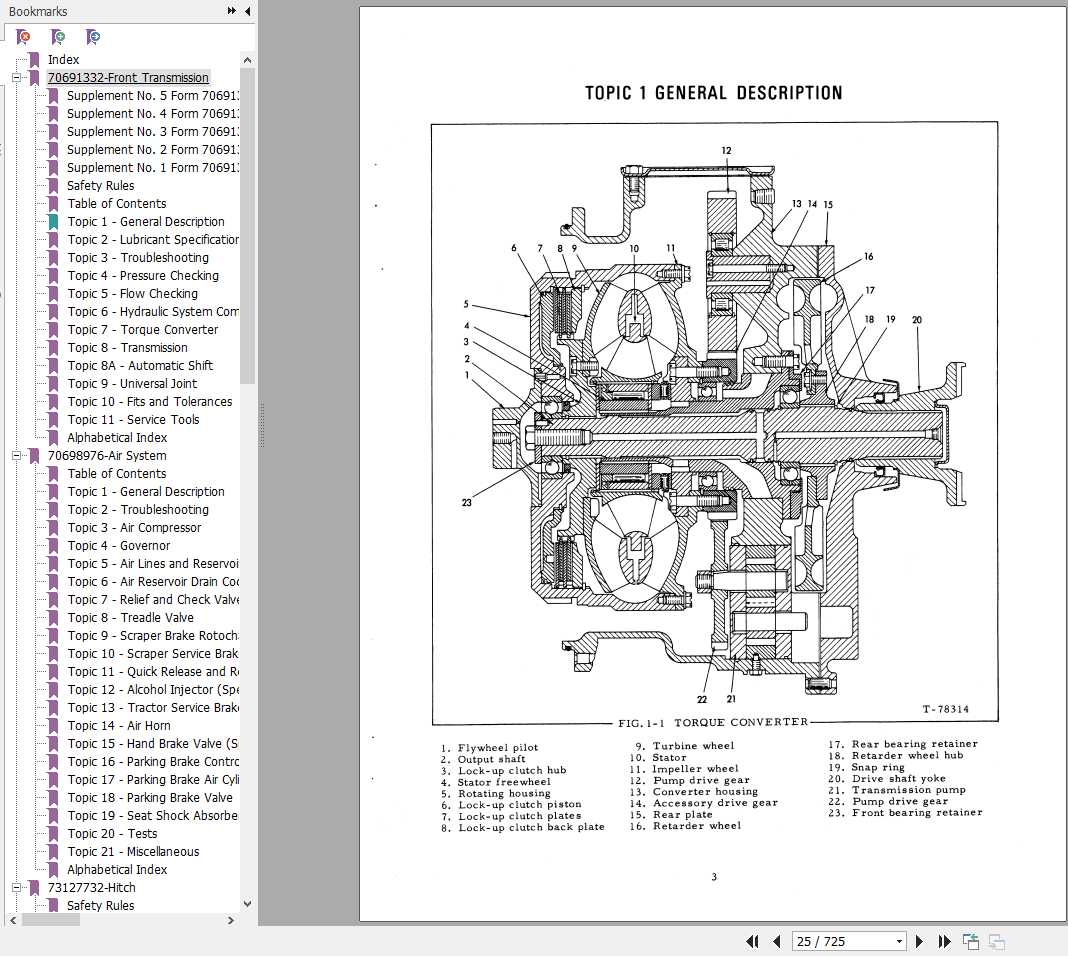Collapse the 73127732-Hitch tree node
The width and height of the screenshot is (1068, 956).
(17, 888)
